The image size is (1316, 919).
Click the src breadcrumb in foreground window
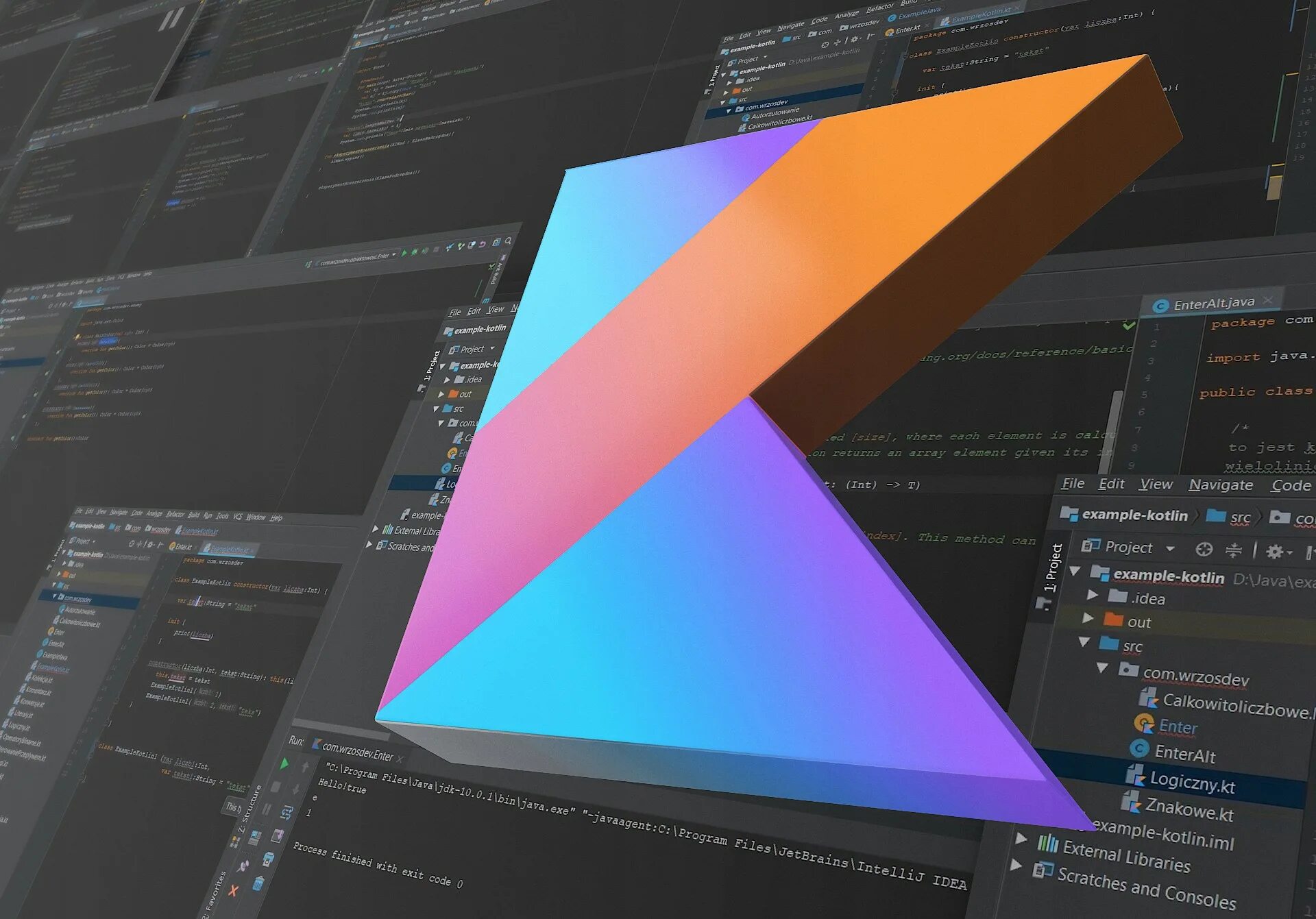pyautogui.click(x=1229, y=517)
